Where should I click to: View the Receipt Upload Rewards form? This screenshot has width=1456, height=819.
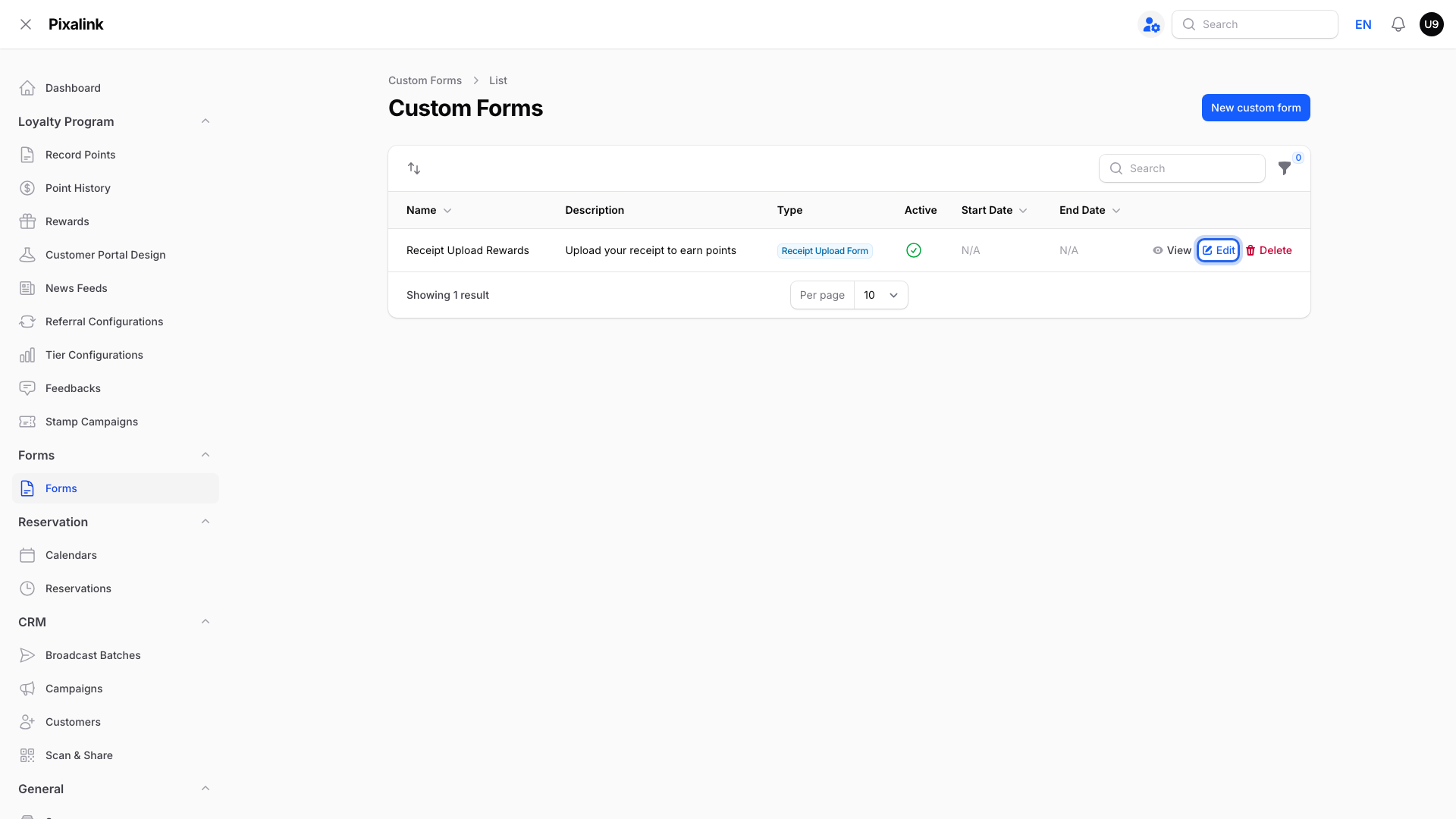1172,250
